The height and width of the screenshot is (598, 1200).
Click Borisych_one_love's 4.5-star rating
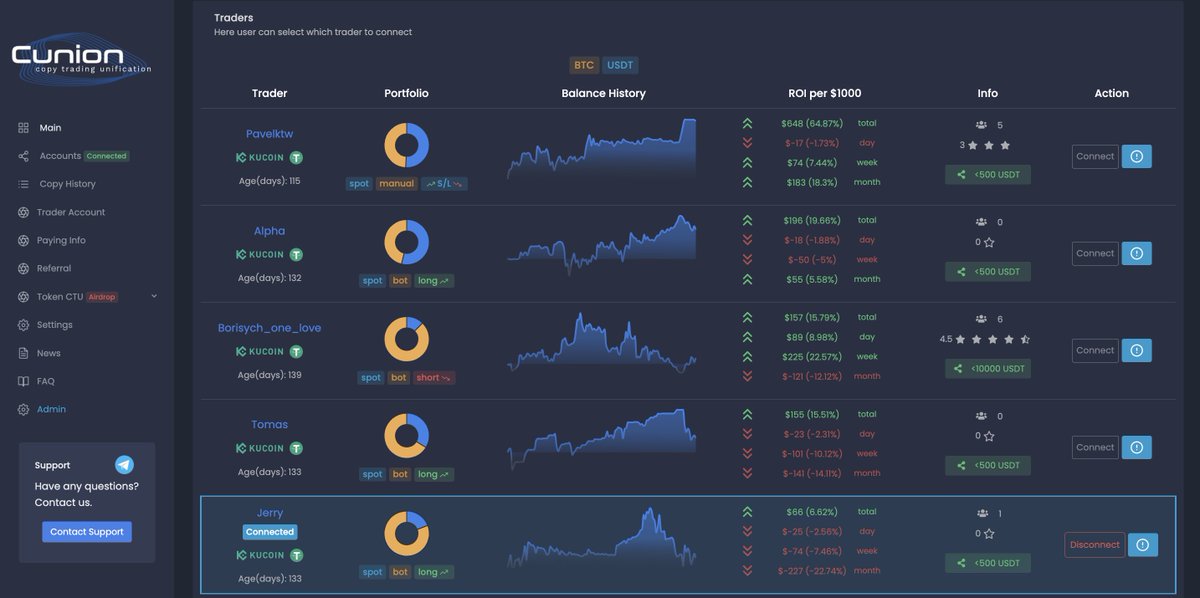click(985, 339)
